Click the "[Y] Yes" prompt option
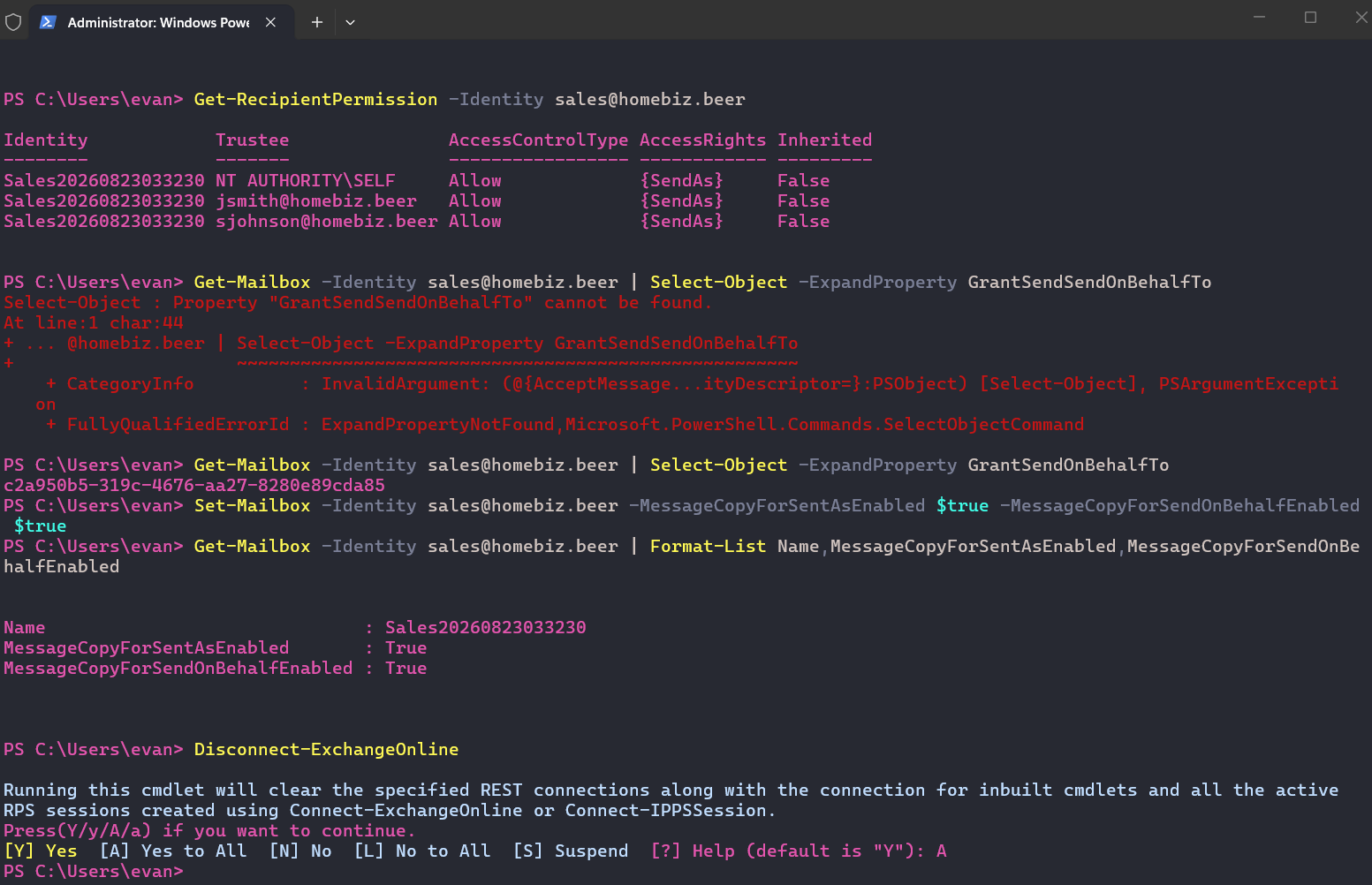Viewport: 1372px width, 885px height. tap(41, 851)
